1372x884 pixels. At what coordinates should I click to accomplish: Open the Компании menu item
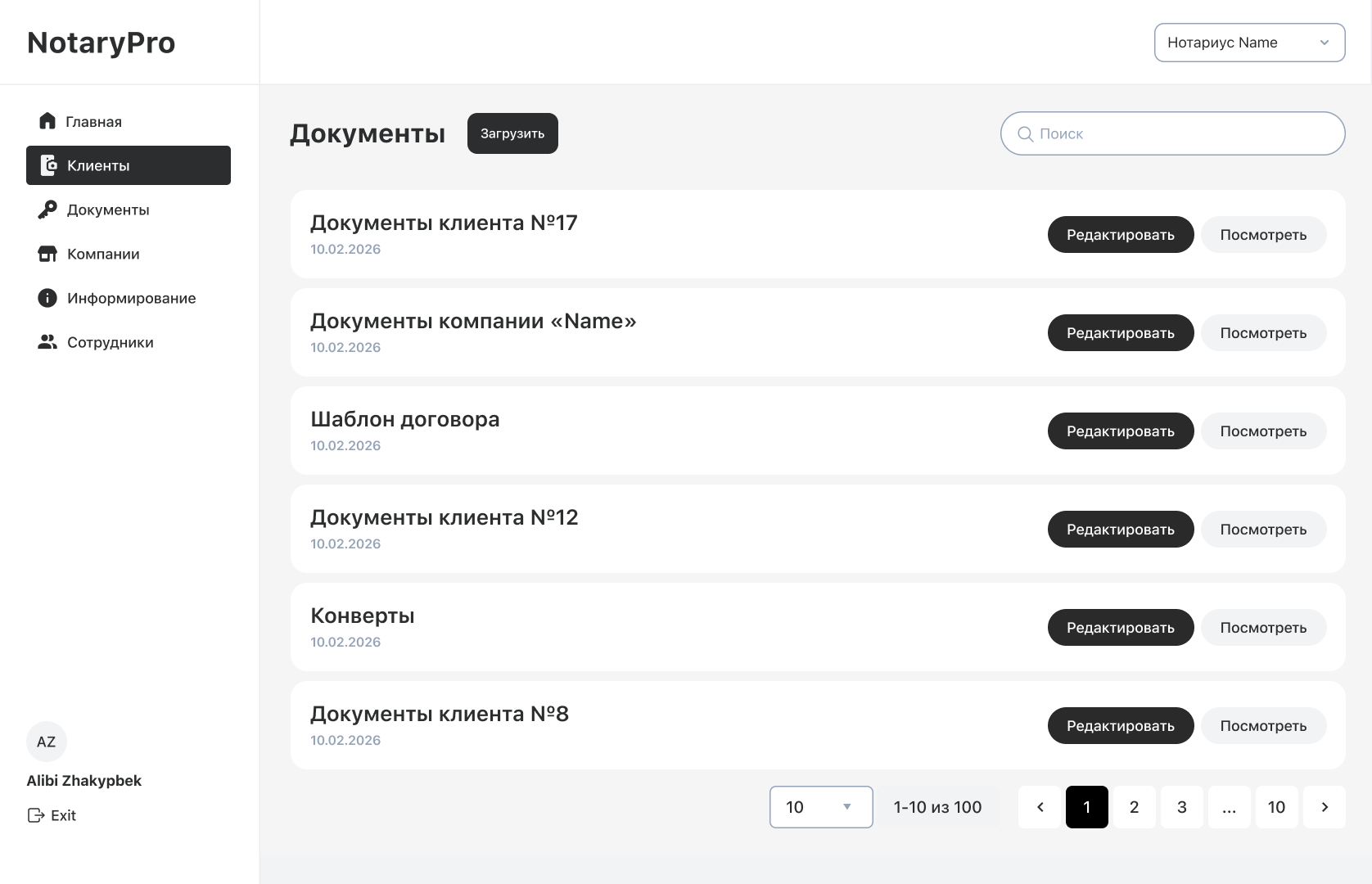click(103, 254)
